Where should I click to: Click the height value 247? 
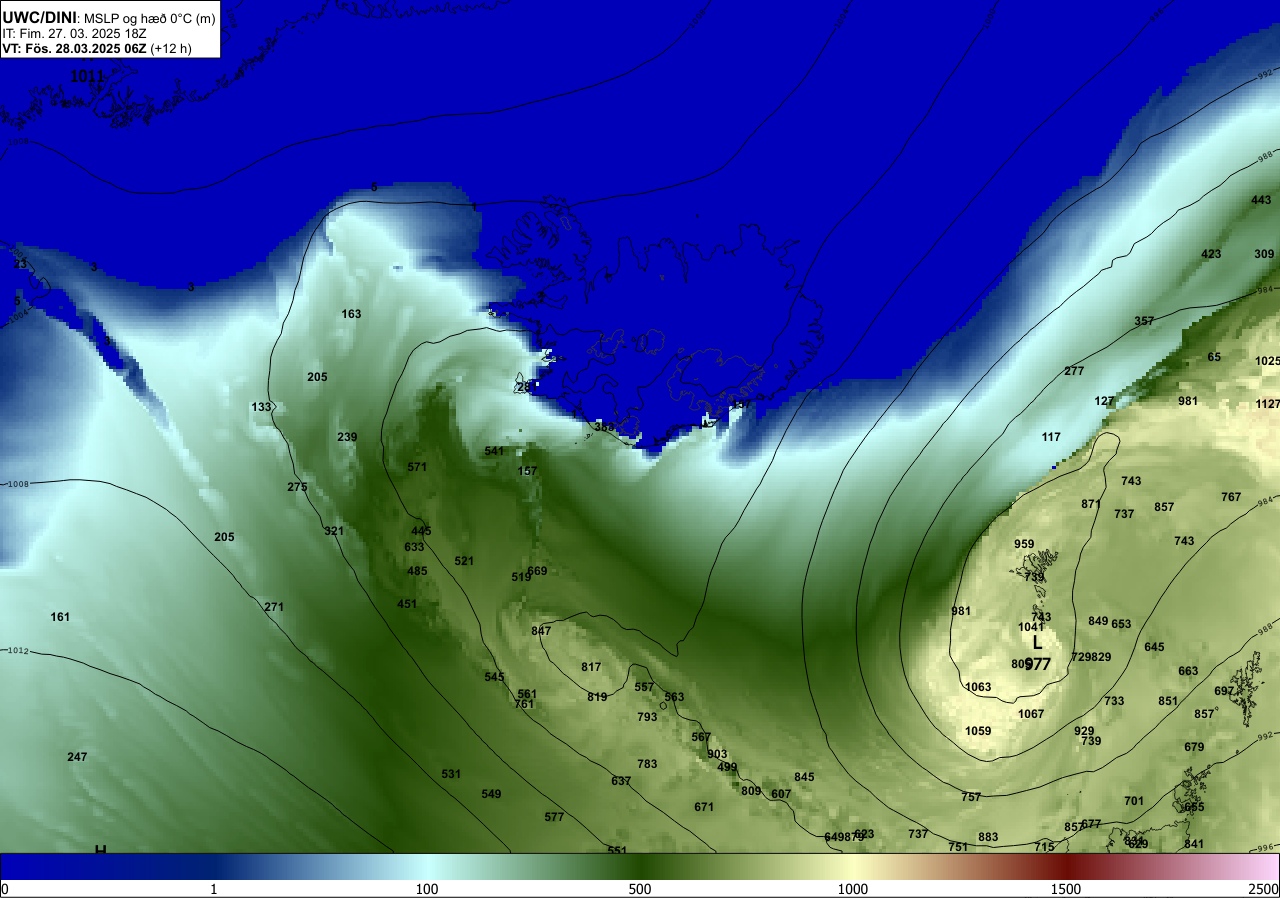coord(77,757)
